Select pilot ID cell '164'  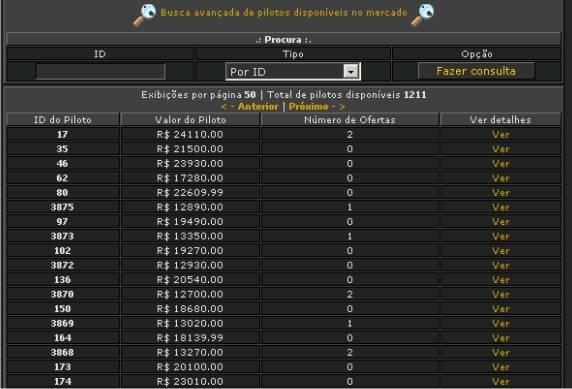pos(62,338)
